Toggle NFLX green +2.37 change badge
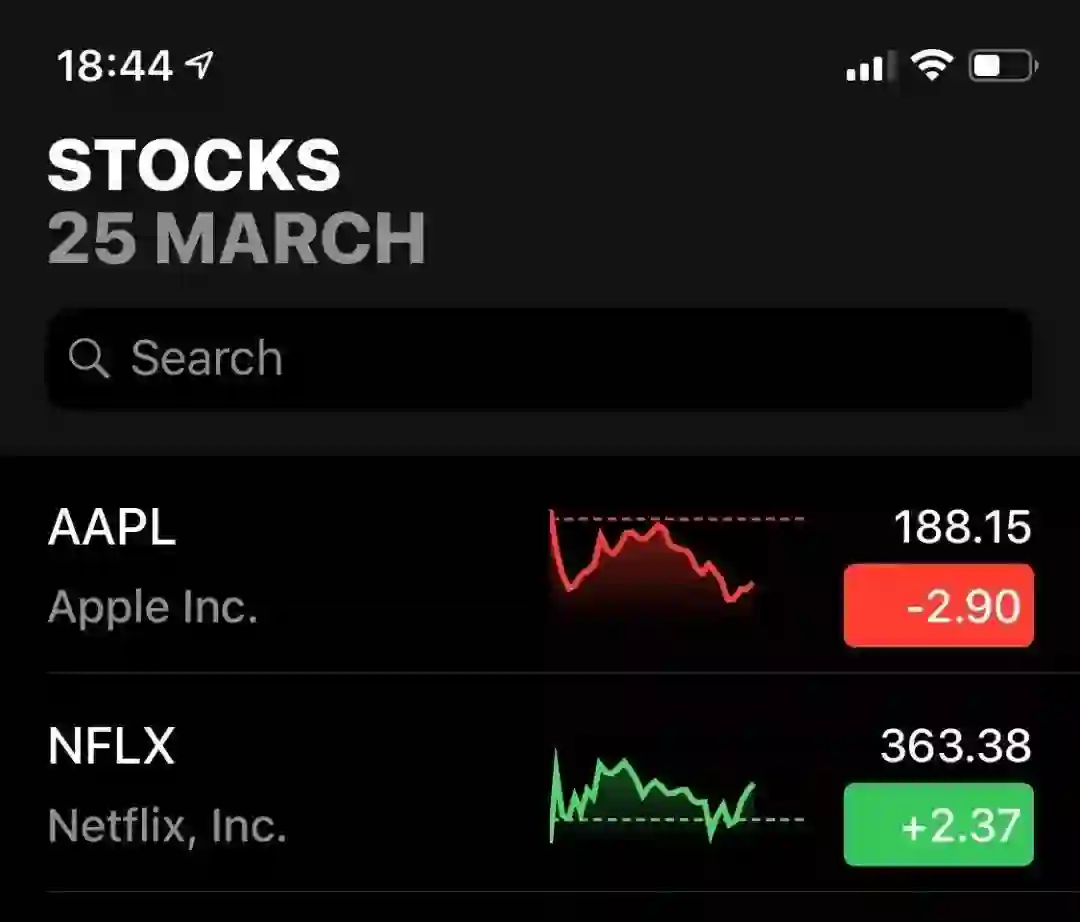Image resolution: width=1080 pixels, height=922 pixels. tap(938, 825)
